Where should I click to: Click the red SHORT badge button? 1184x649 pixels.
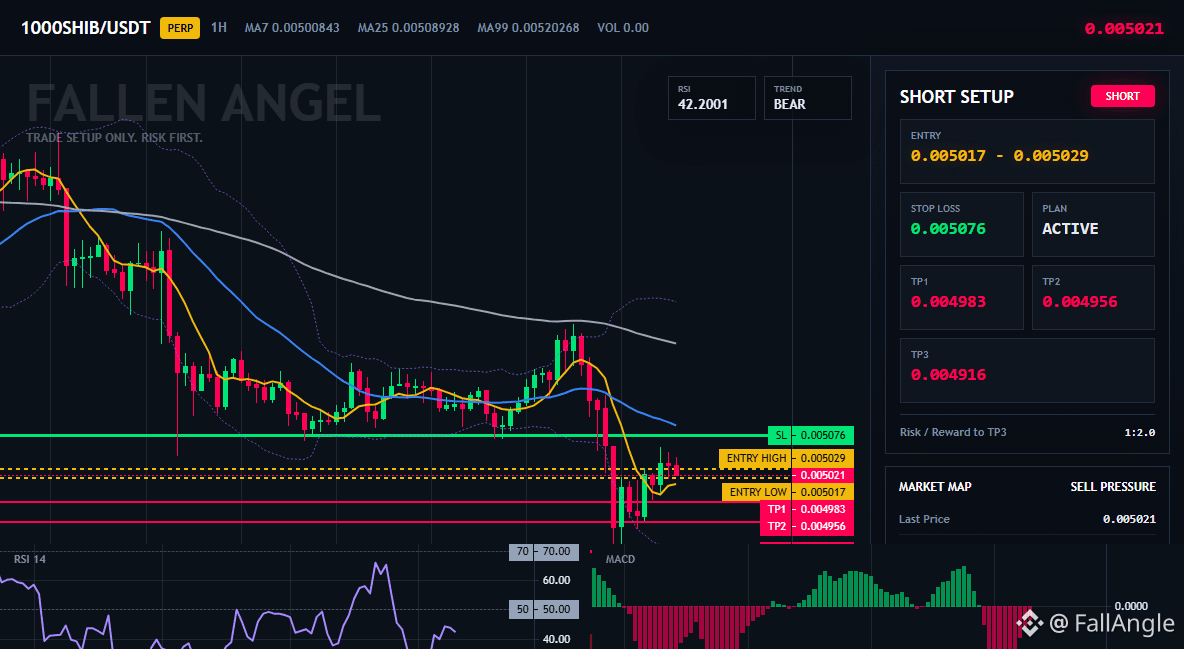click(x=1123, y=96)
